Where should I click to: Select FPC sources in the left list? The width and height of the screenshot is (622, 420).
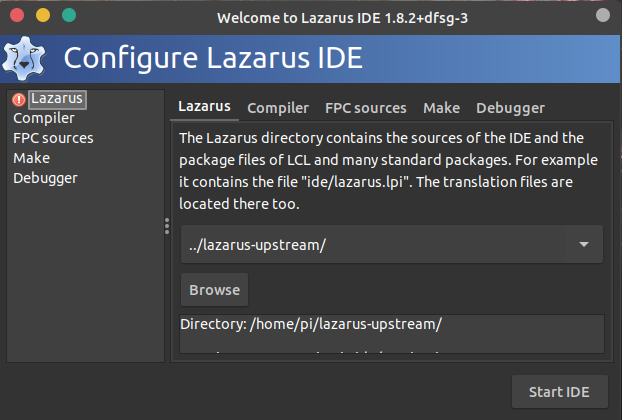point(53,138)
